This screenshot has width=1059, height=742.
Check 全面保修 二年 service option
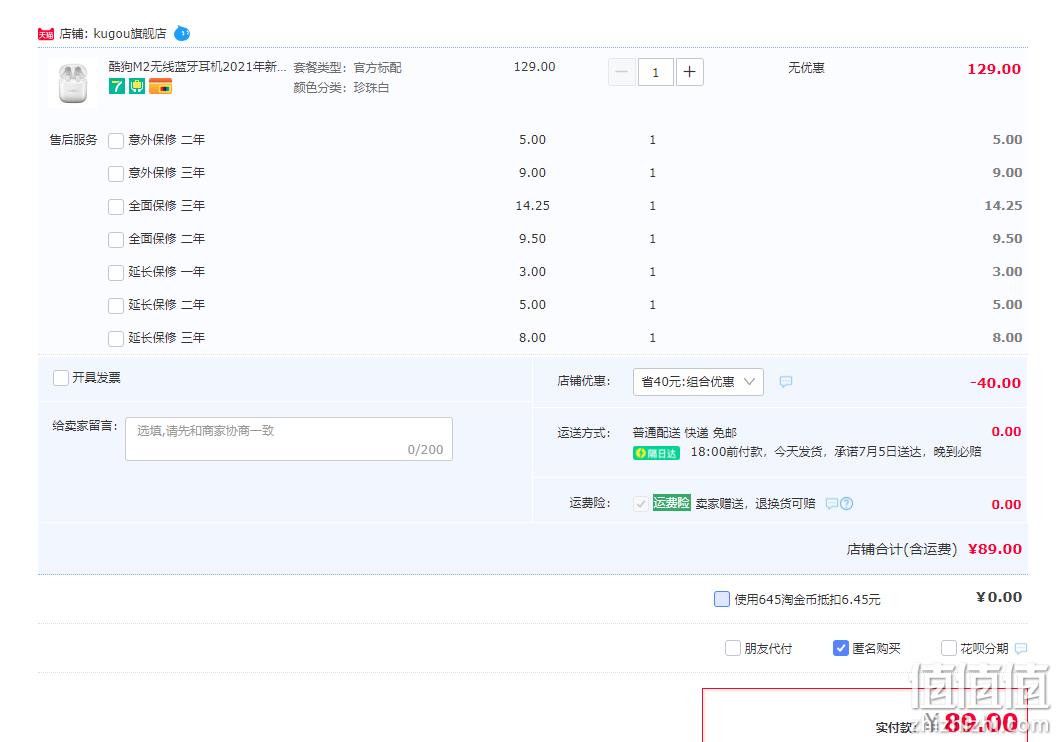[116, 240]
